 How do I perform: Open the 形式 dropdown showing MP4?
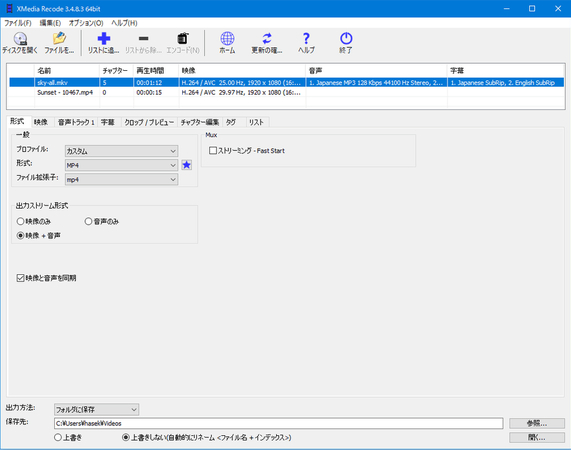point(121,165)
